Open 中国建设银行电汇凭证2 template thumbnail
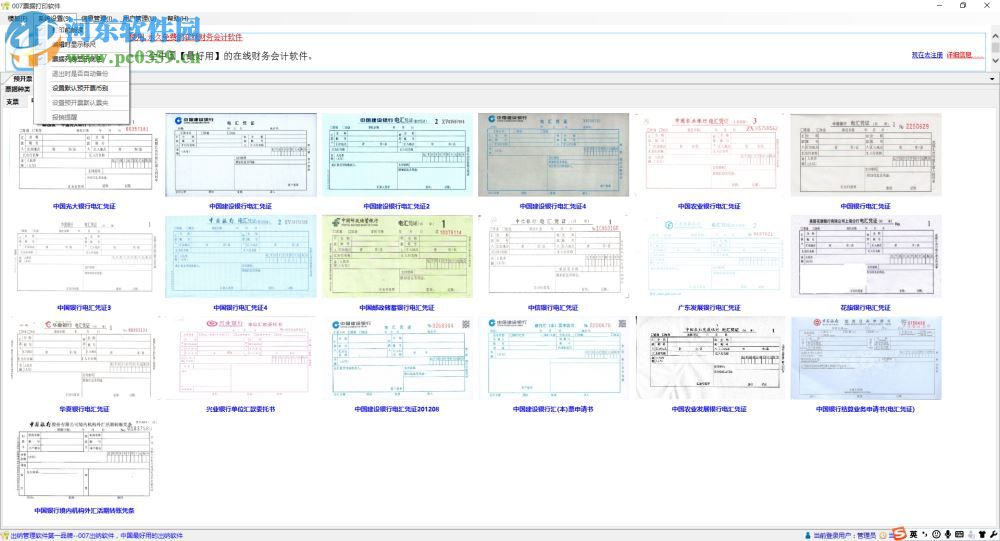The height and width of the screenshot is (541, 1000). tap(397, 155)
